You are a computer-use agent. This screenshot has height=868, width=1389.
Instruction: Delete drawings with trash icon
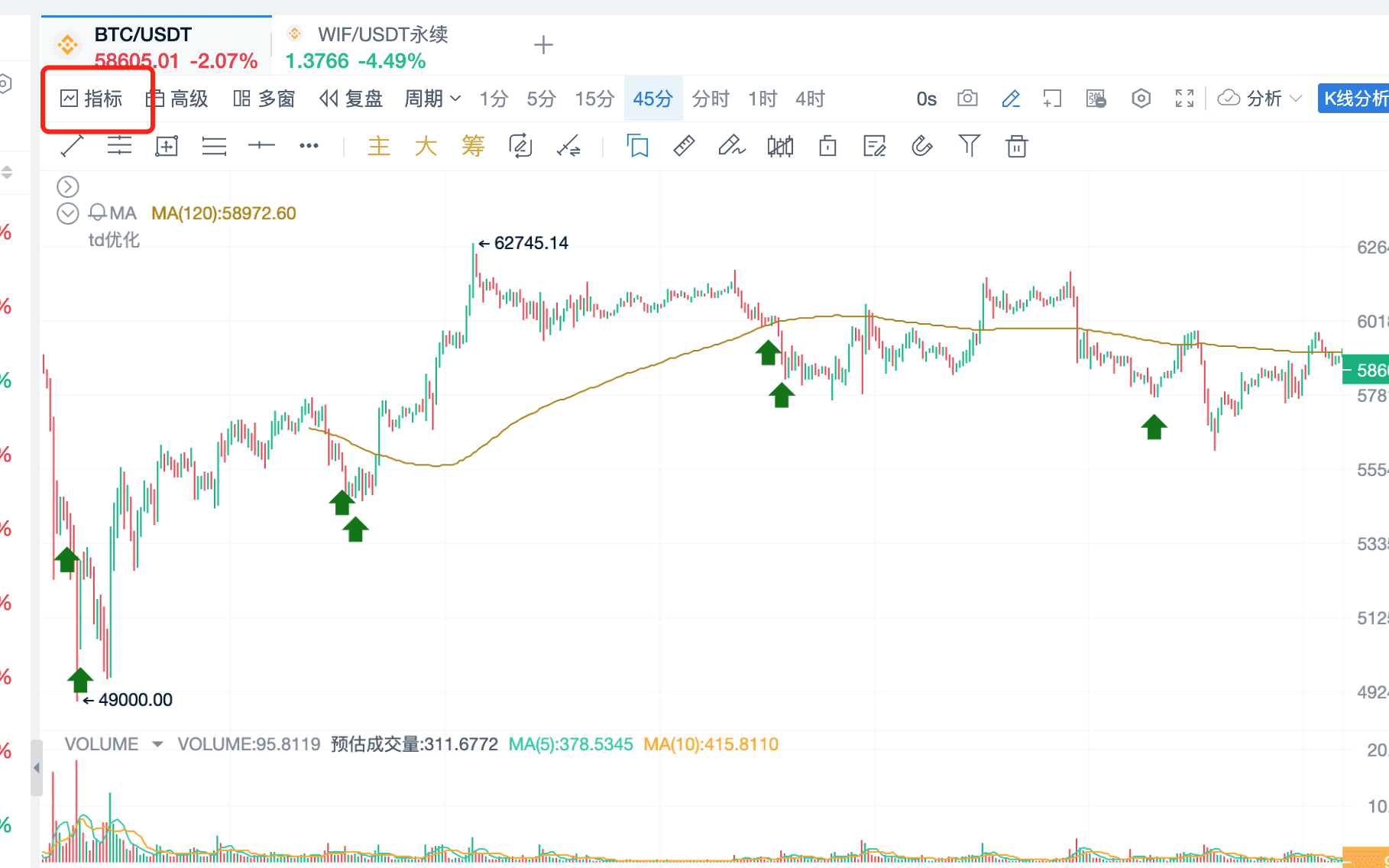[x=1017, y=145]
